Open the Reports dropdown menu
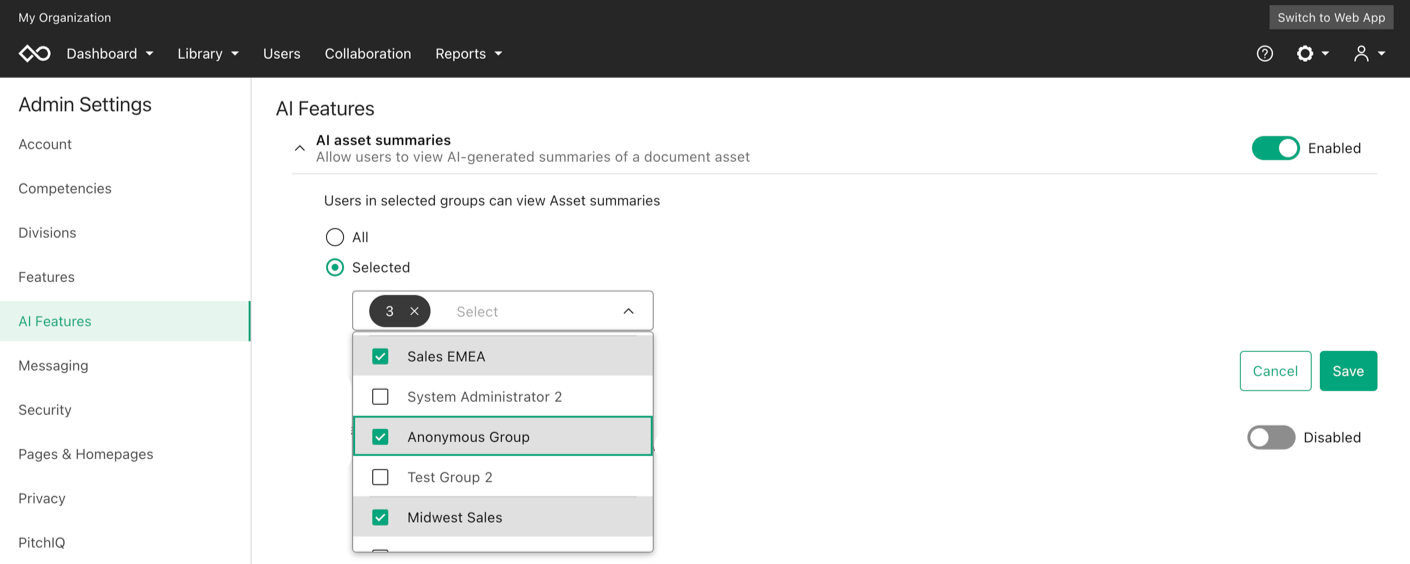The width and height of the screenshot is (1410, 564). pos(469,54)
